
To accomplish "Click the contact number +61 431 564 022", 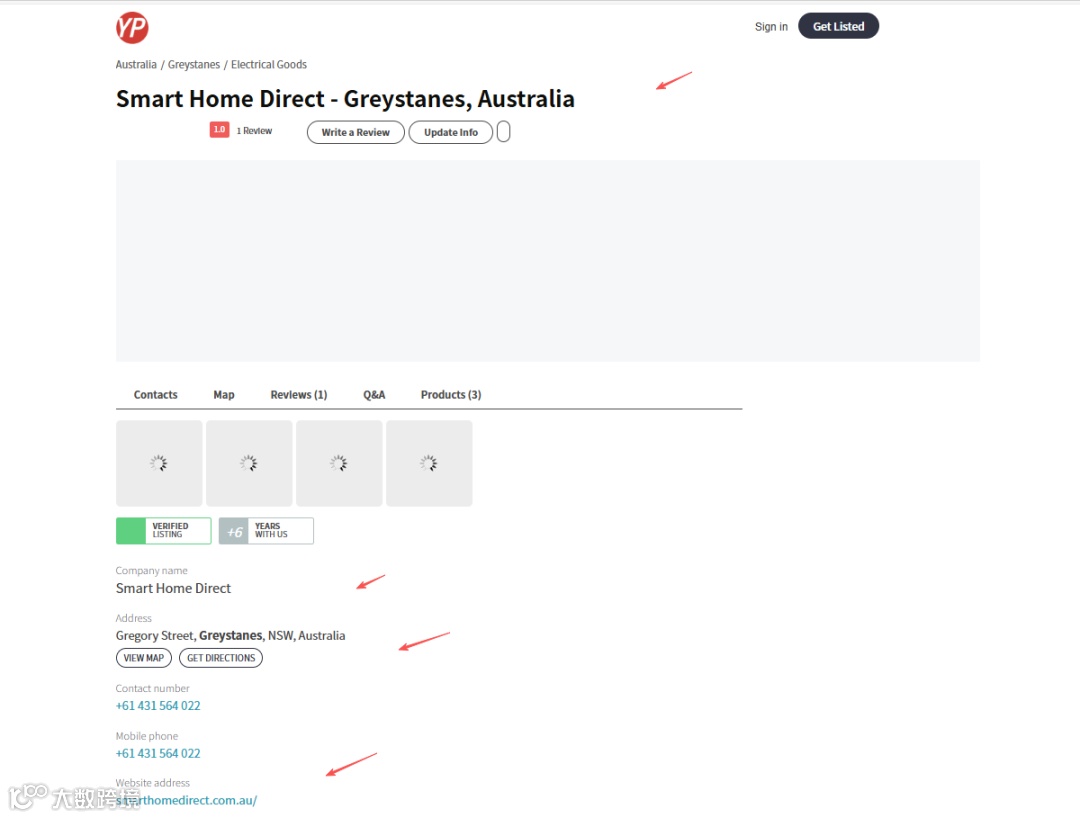I will [158, 706].
